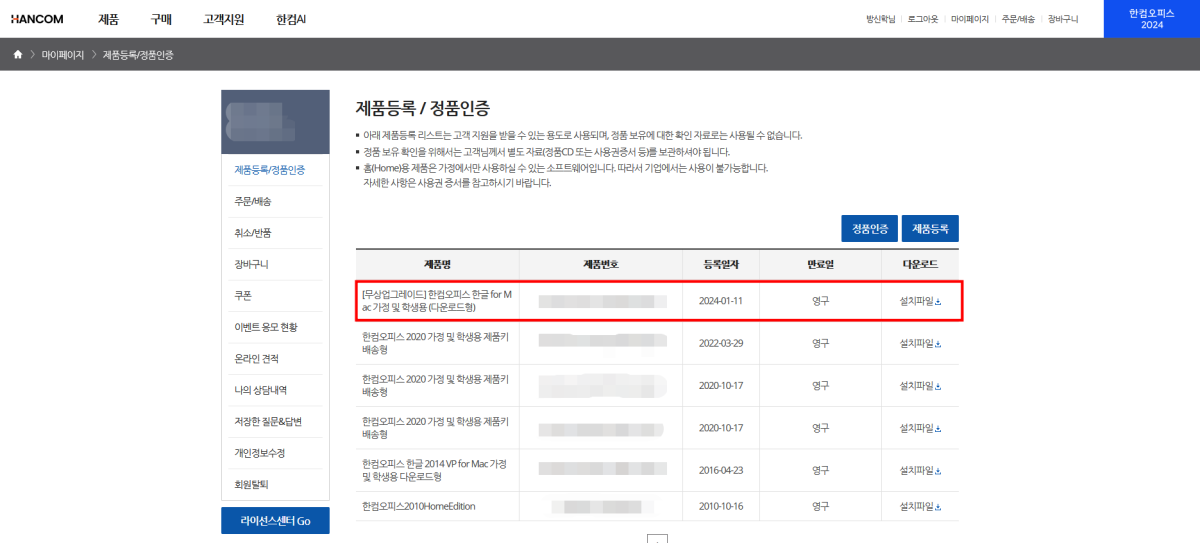Screen dimensions: 1200x543
Task: Download 설치파일 for 2024-01-11 product
Action: tap(920, 300)
